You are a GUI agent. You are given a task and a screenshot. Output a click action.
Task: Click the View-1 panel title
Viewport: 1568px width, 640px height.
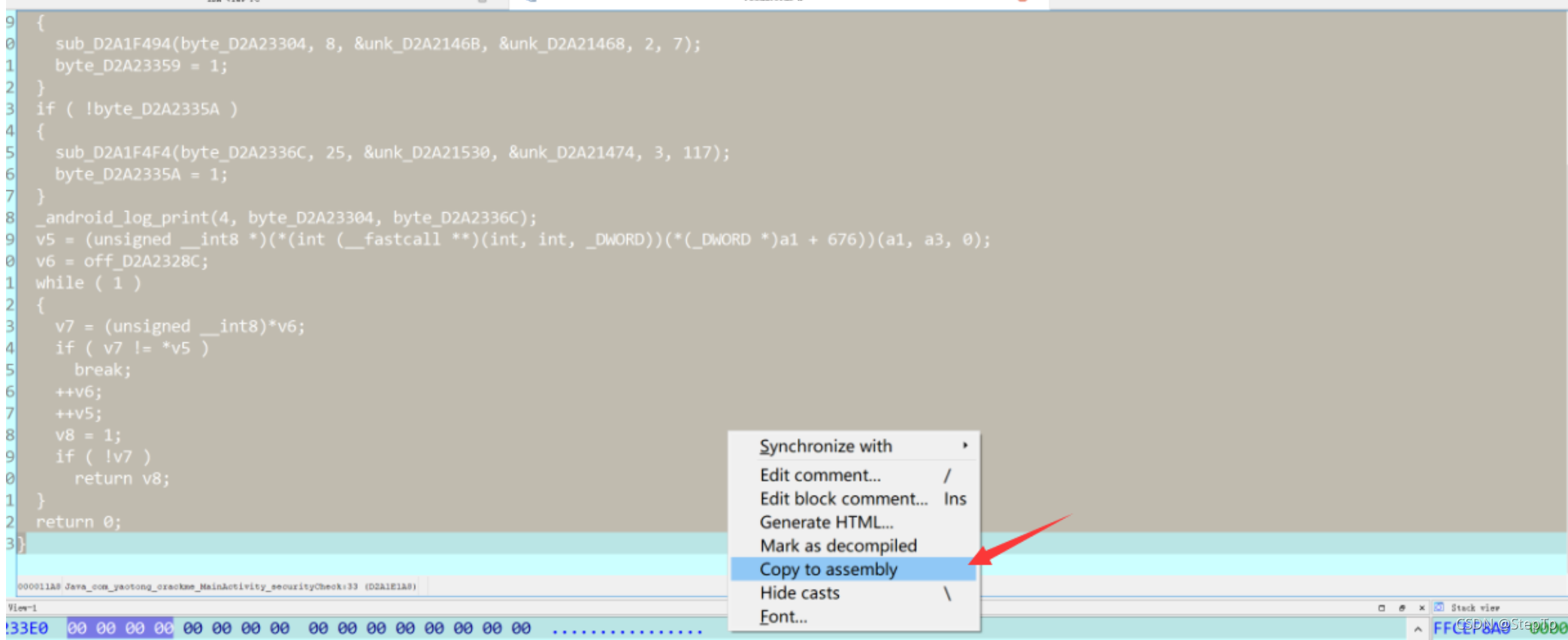coord(22,608)
